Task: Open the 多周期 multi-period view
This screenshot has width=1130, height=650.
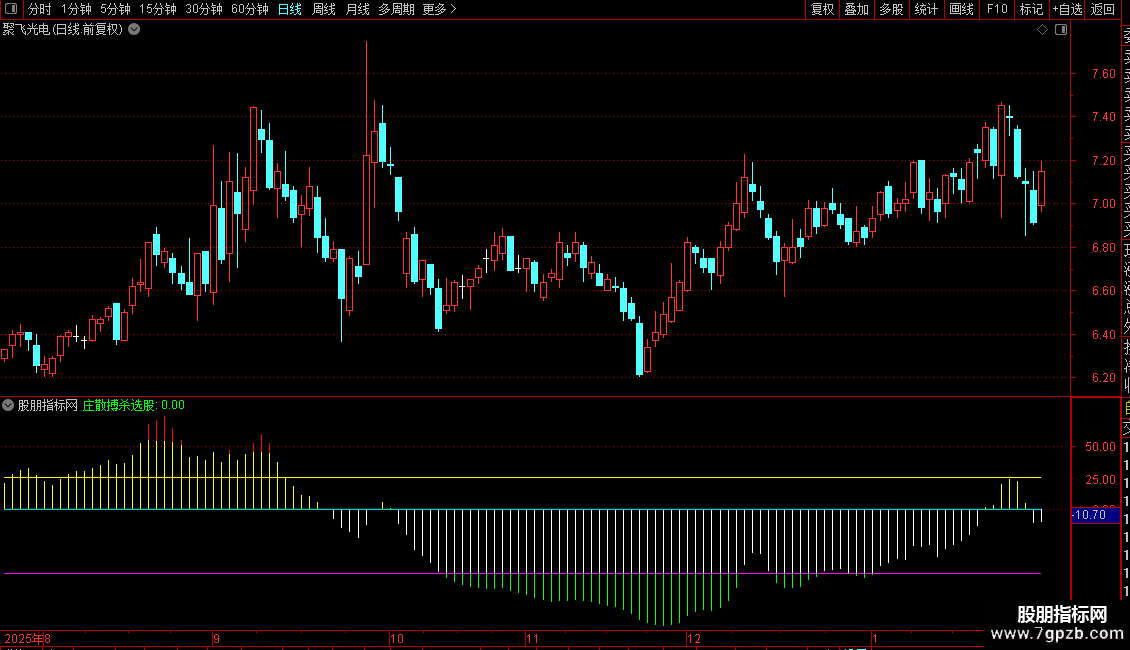Action: pos(396,9)
